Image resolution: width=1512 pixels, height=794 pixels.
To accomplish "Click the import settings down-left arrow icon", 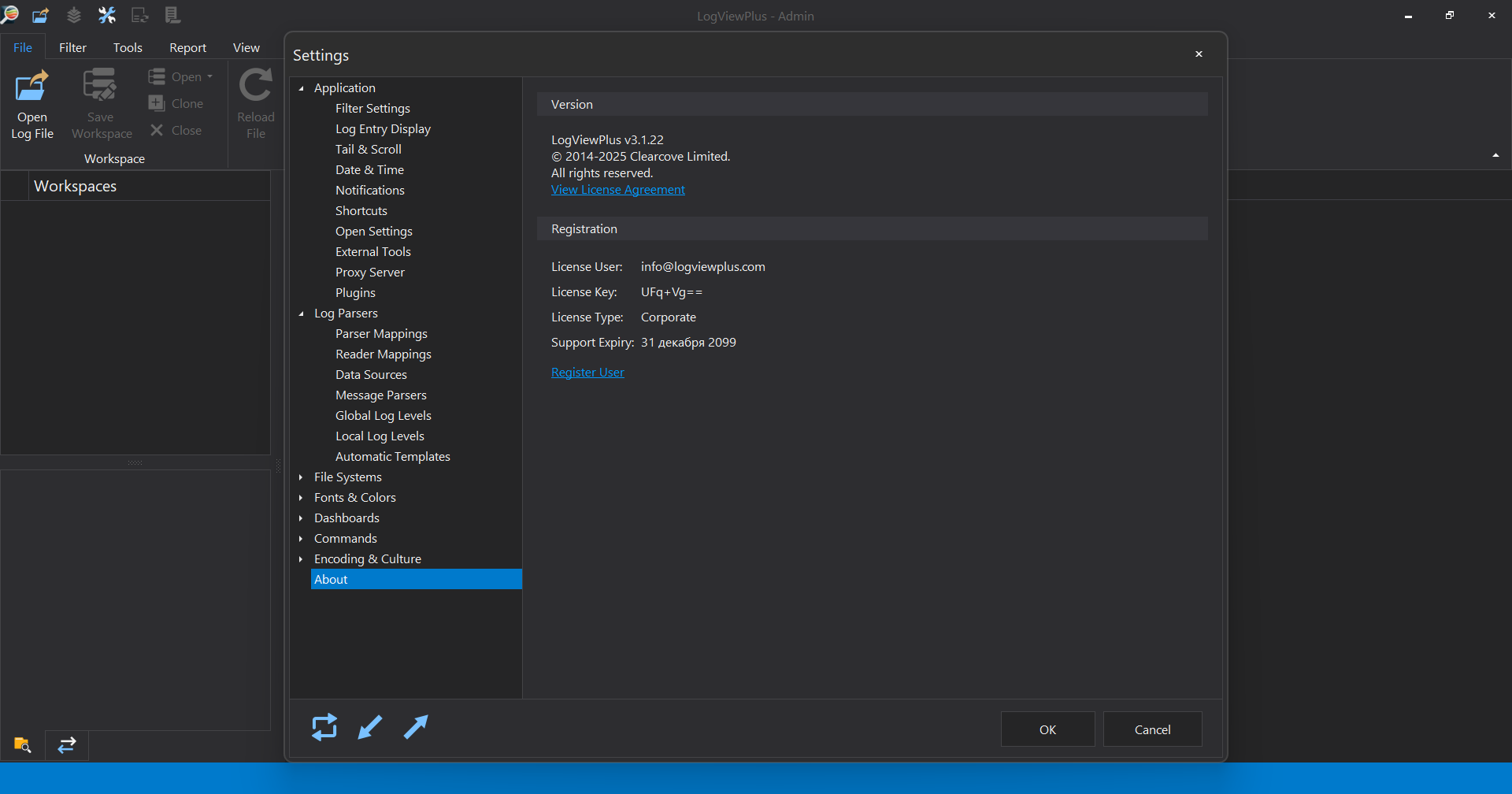I will pos(370,727).
